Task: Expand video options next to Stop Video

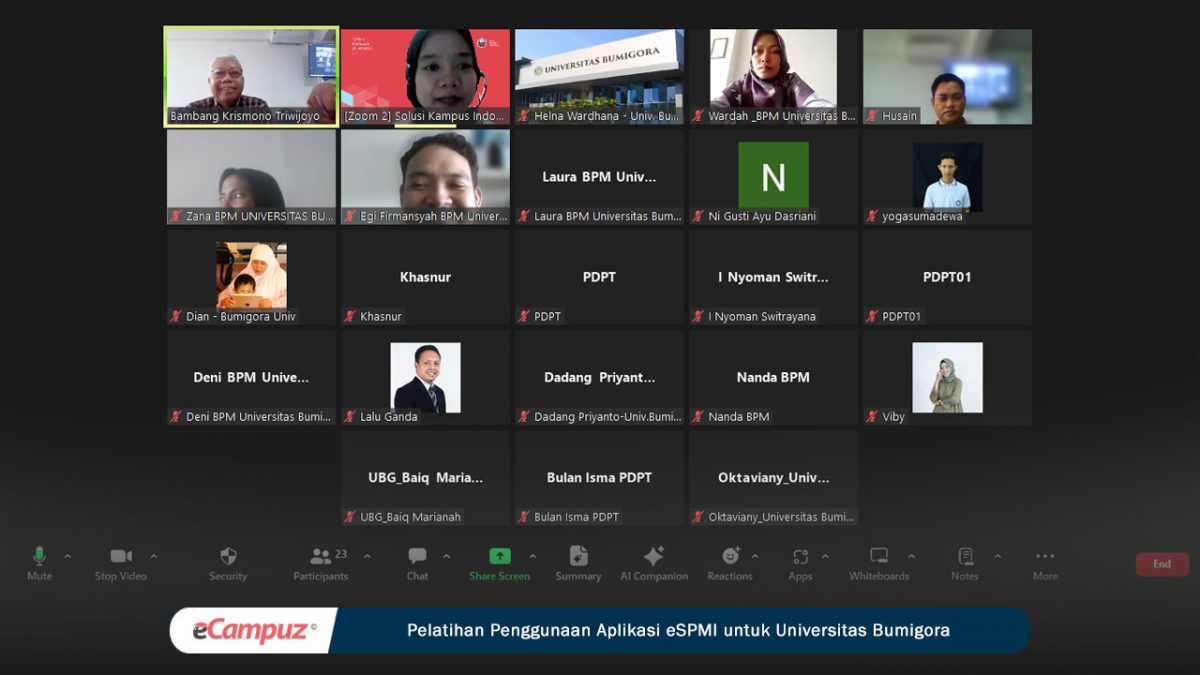Action: (x=154, y=555)
